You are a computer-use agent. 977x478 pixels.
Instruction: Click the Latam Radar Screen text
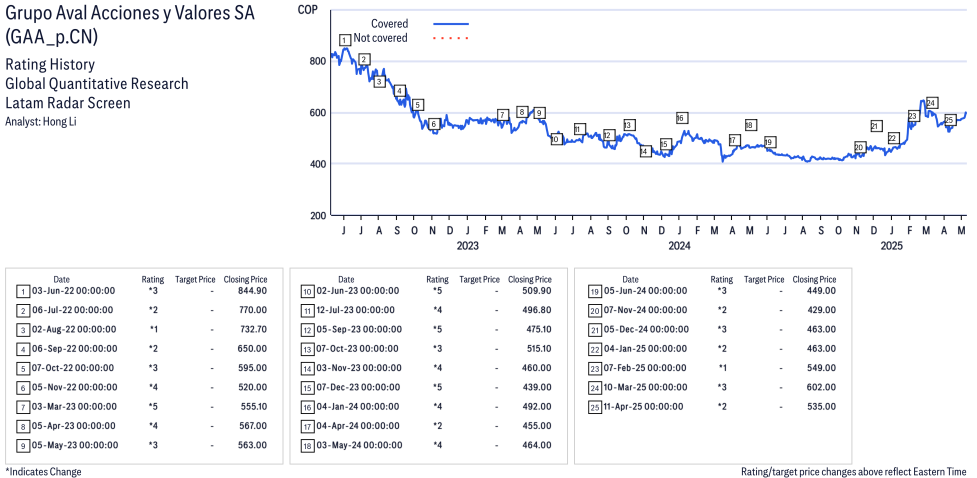[67, 103]
